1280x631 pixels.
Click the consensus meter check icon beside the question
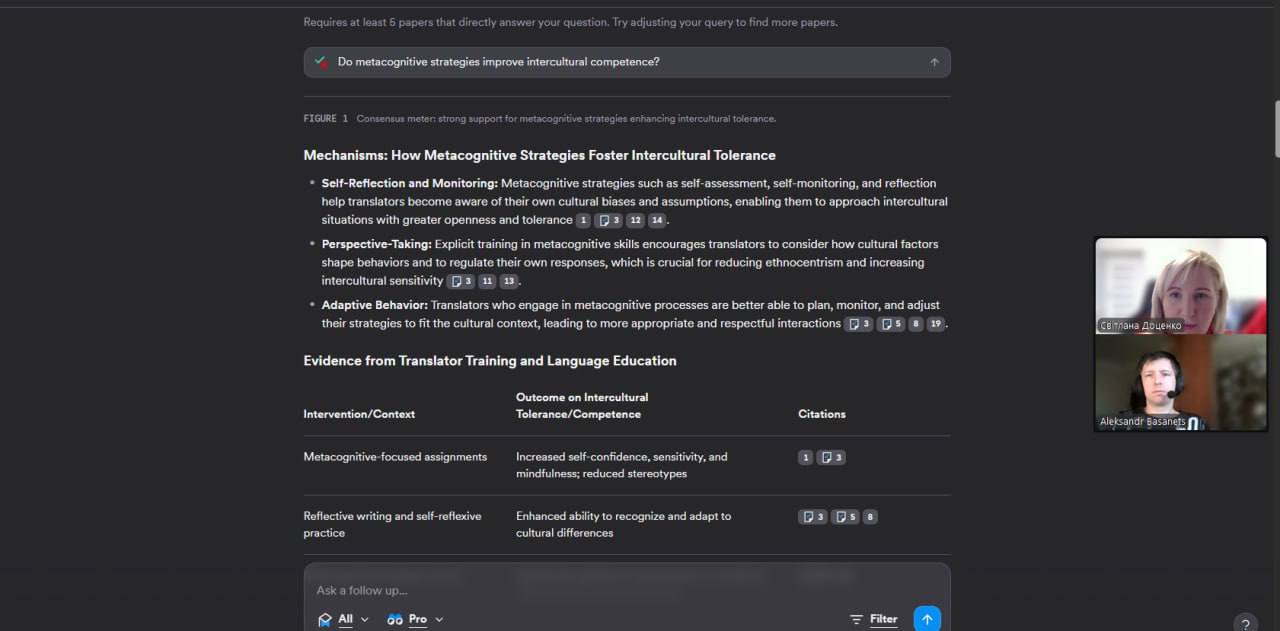point(321,62)
